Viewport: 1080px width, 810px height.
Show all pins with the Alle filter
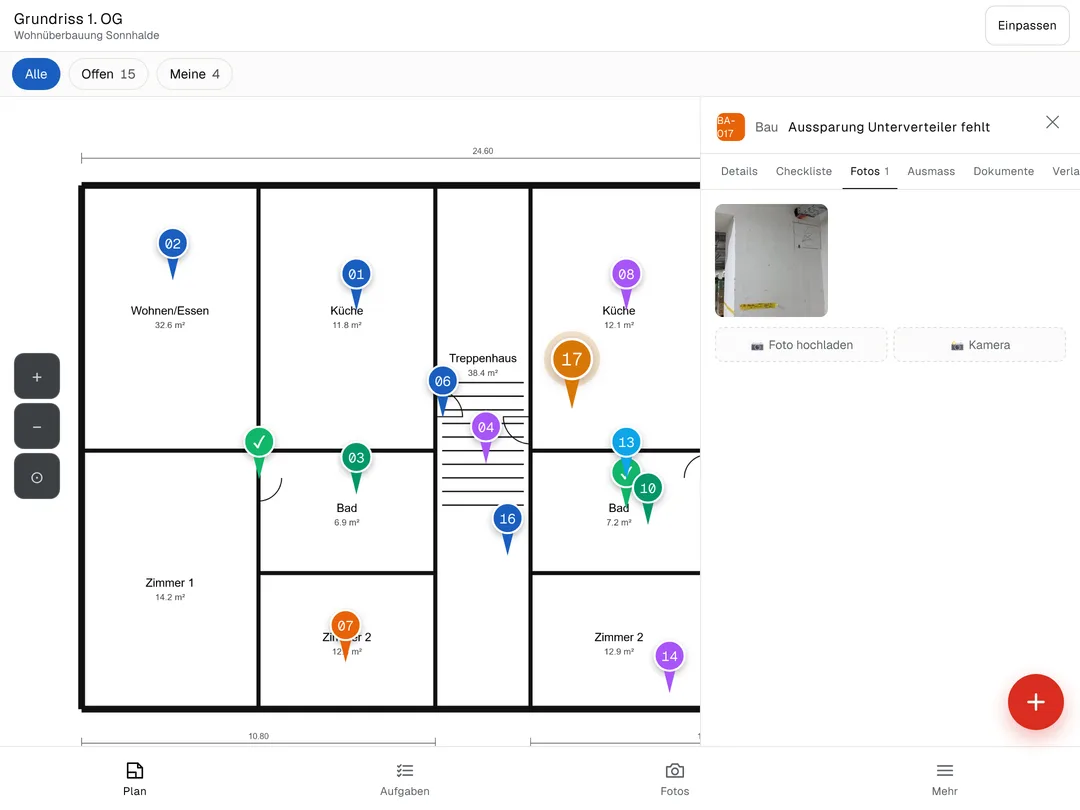[37, 74]
